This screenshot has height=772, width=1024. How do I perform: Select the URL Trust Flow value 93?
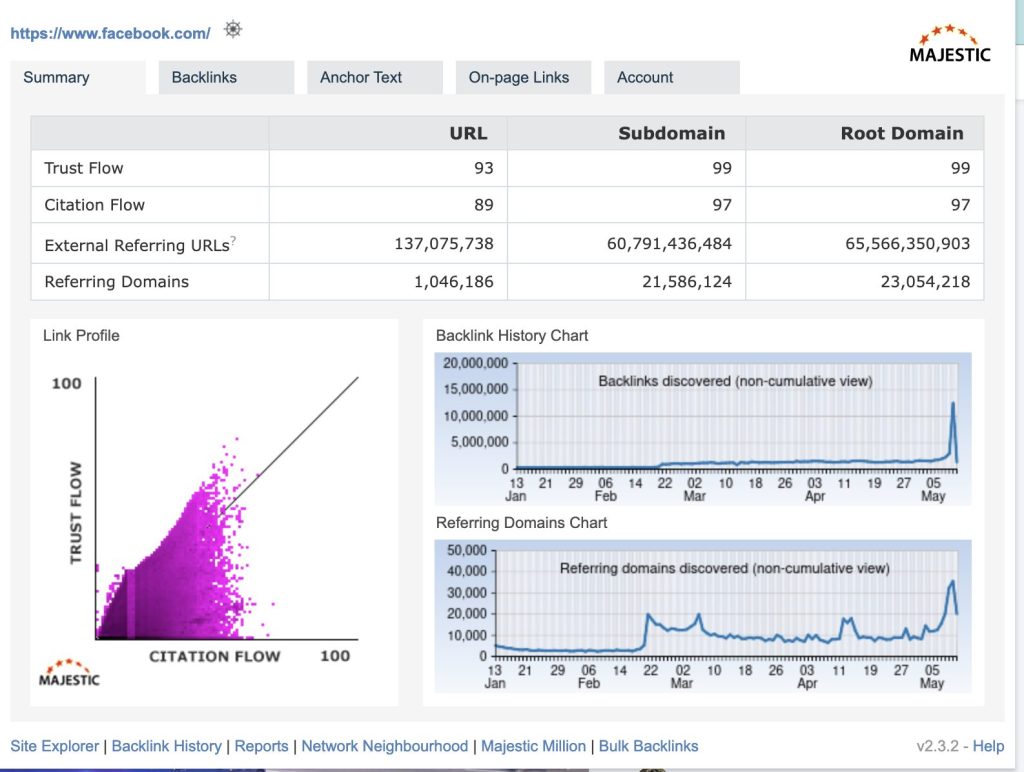pyautogui.click(x=484, y=168)
